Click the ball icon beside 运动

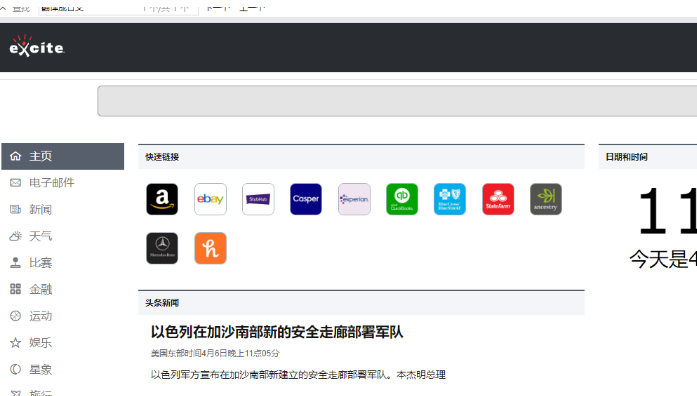click(x=16, y=316)
